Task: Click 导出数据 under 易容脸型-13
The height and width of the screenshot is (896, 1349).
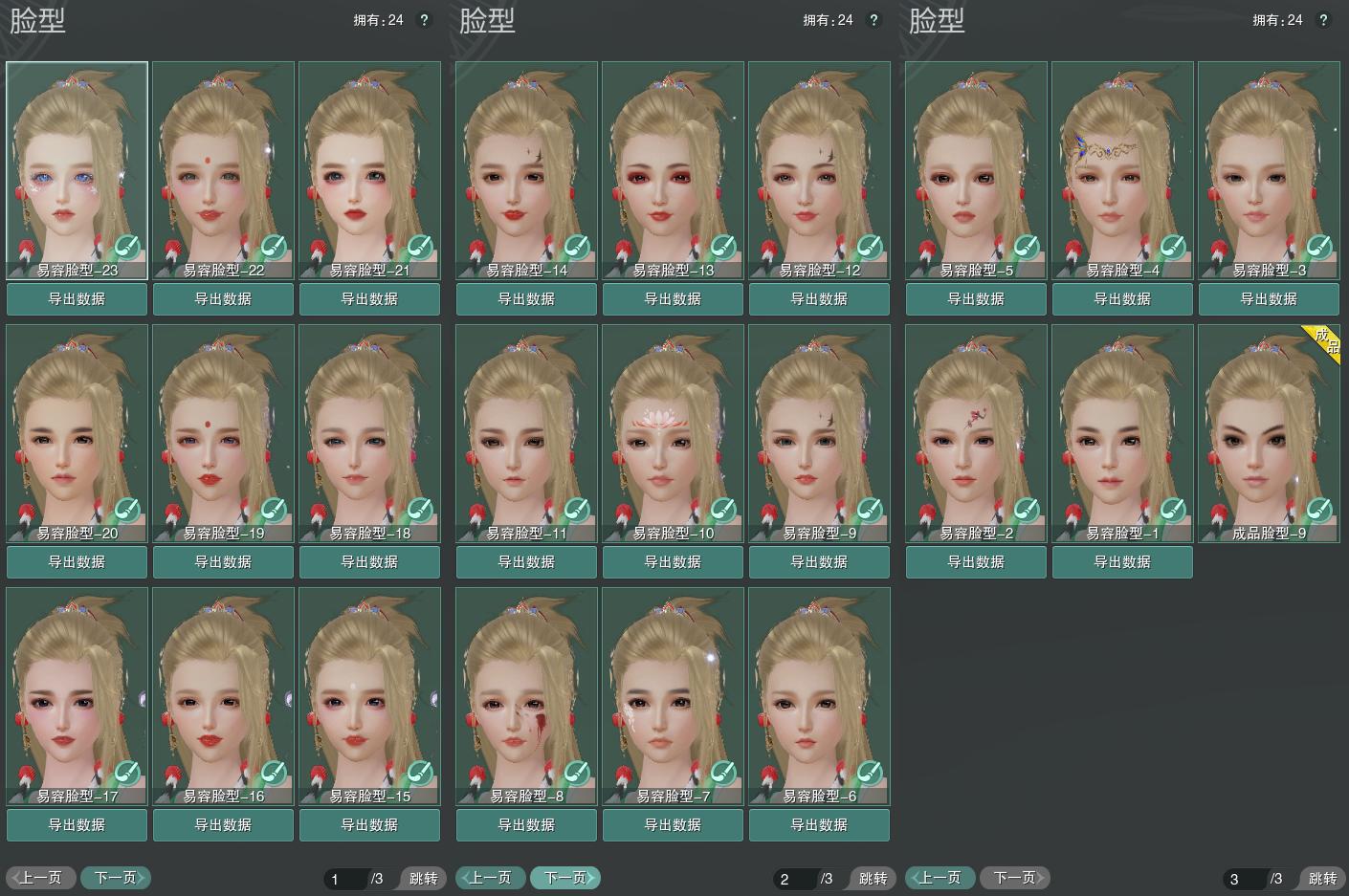Action: pos(673,299)
